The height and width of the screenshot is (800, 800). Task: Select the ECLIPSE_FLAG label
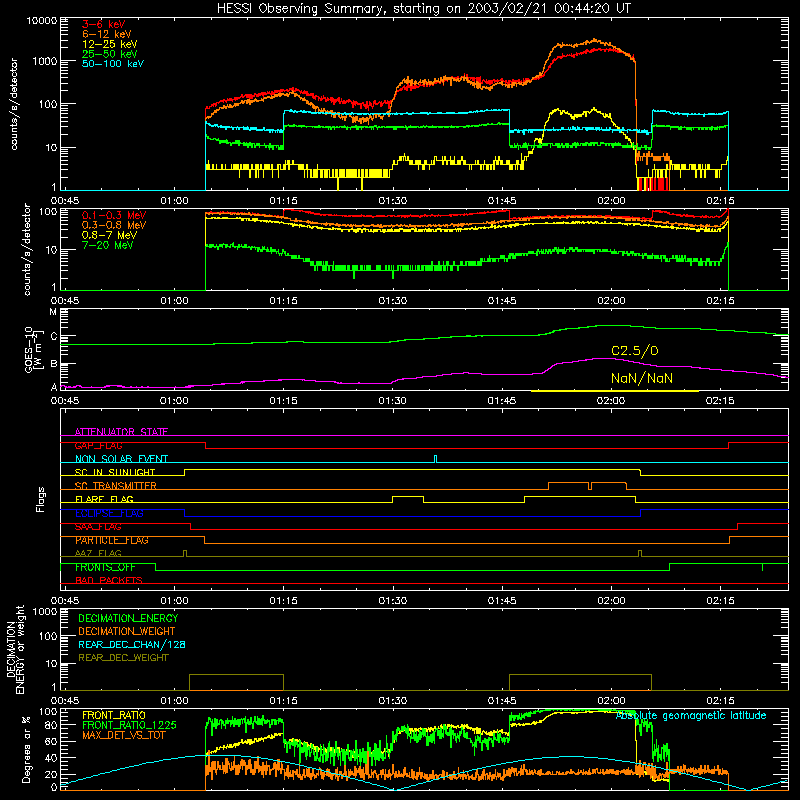pos(109,513)
